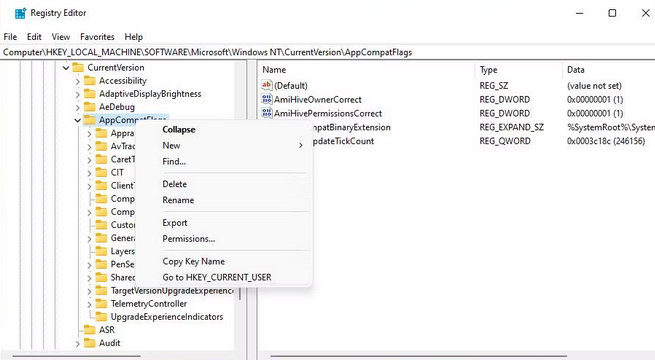Click the Audit folder icon
Screen dimensions: 655x360
89,343
